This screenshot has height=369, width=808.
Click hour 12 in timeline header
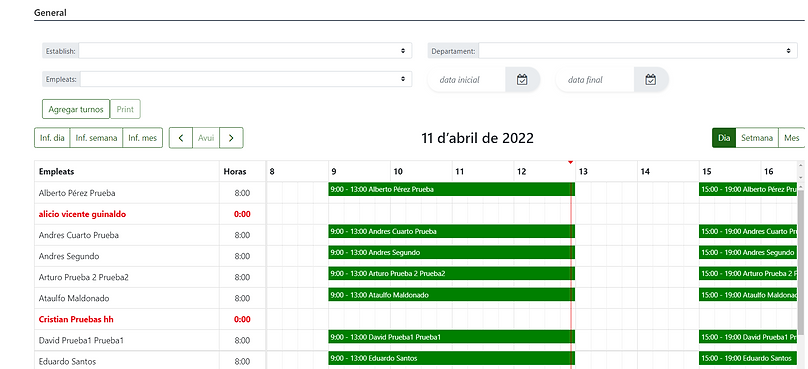pos(521,172)
